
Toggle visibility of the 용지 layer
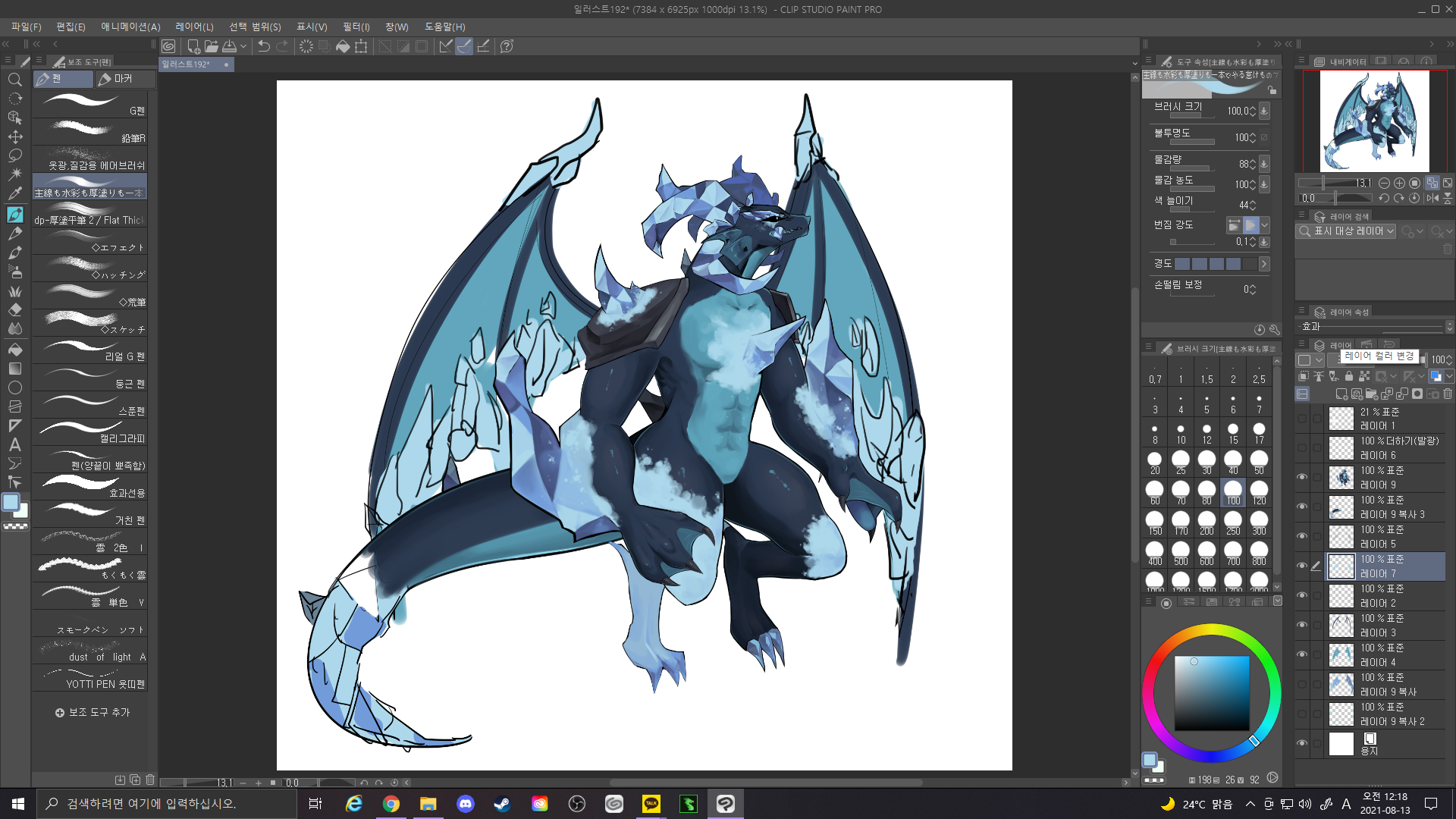(x=1302, y=743)
